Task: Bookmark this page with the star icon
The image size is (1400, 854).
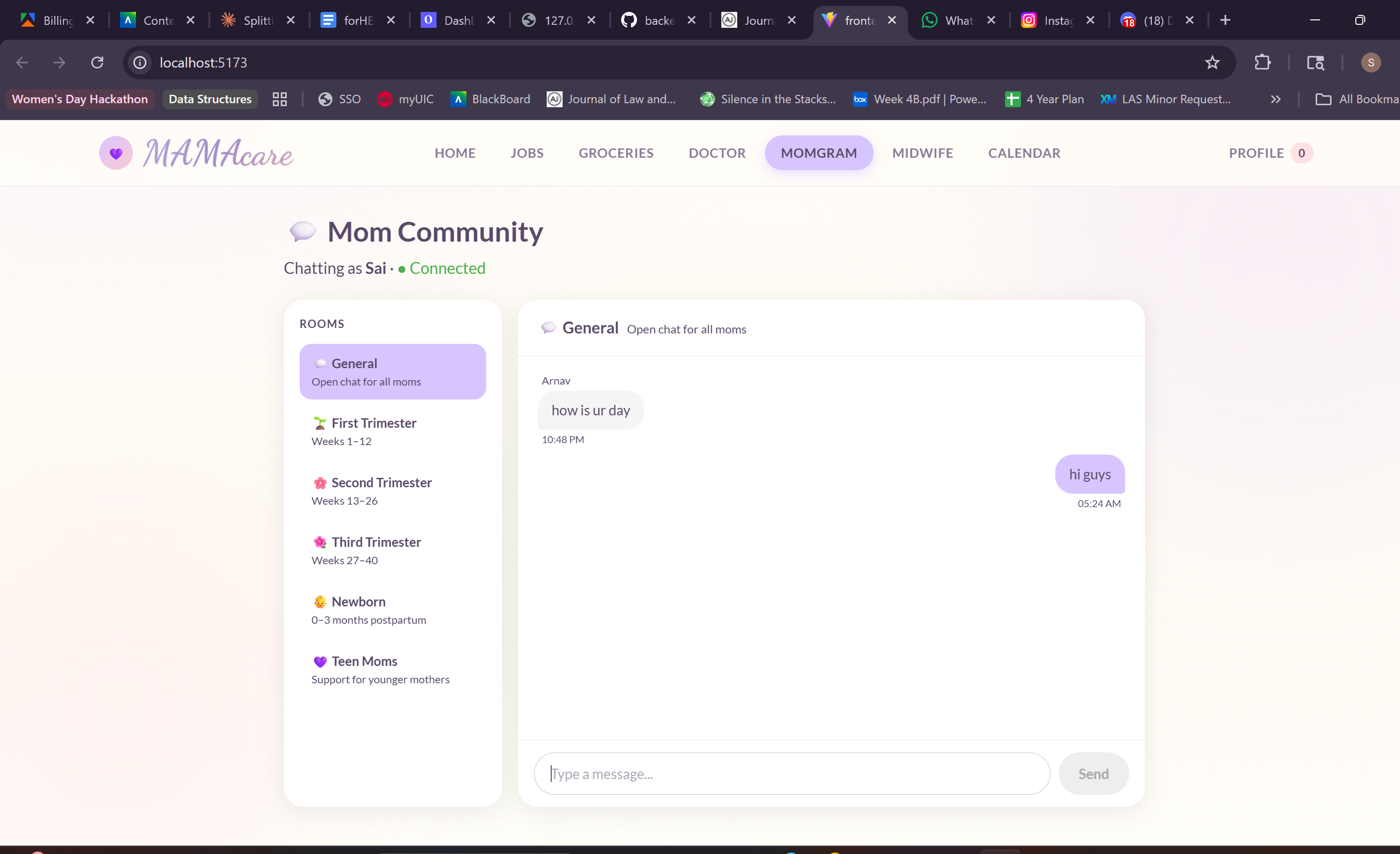Action: click(x=1212, y=63)
